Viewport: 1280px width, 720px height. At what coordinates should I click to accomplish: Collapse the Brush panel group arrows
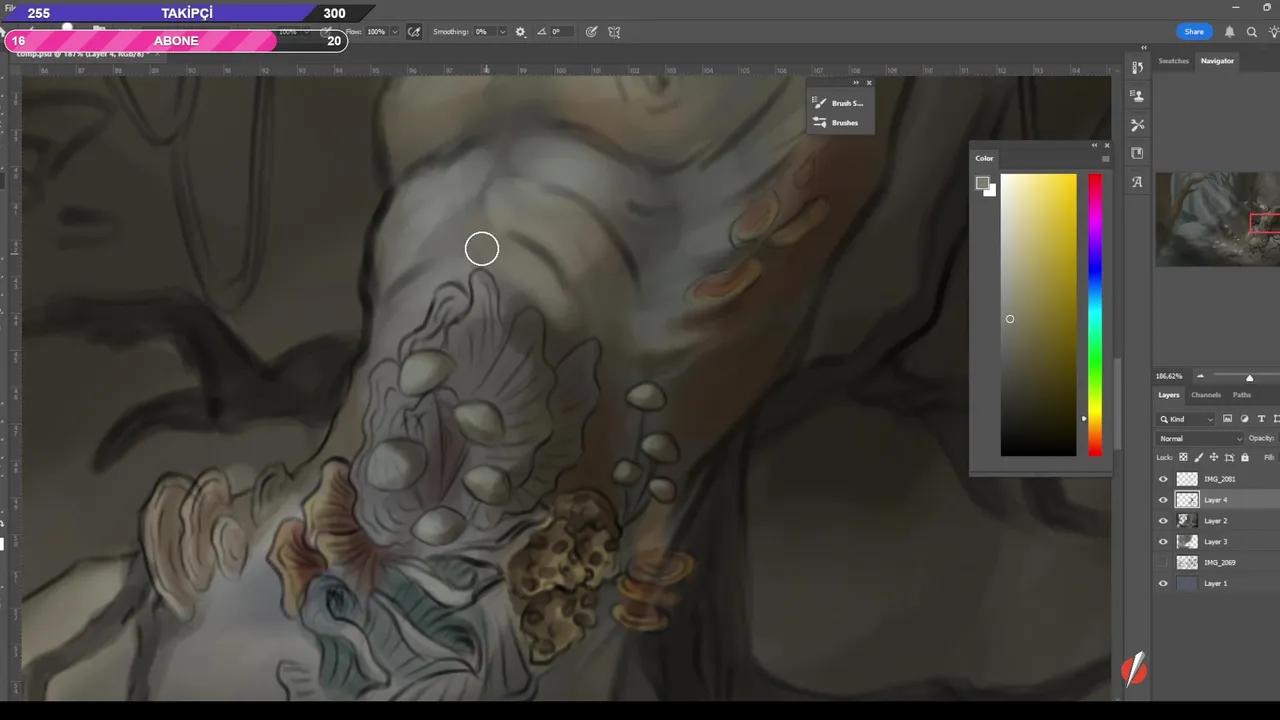[856, 83]
